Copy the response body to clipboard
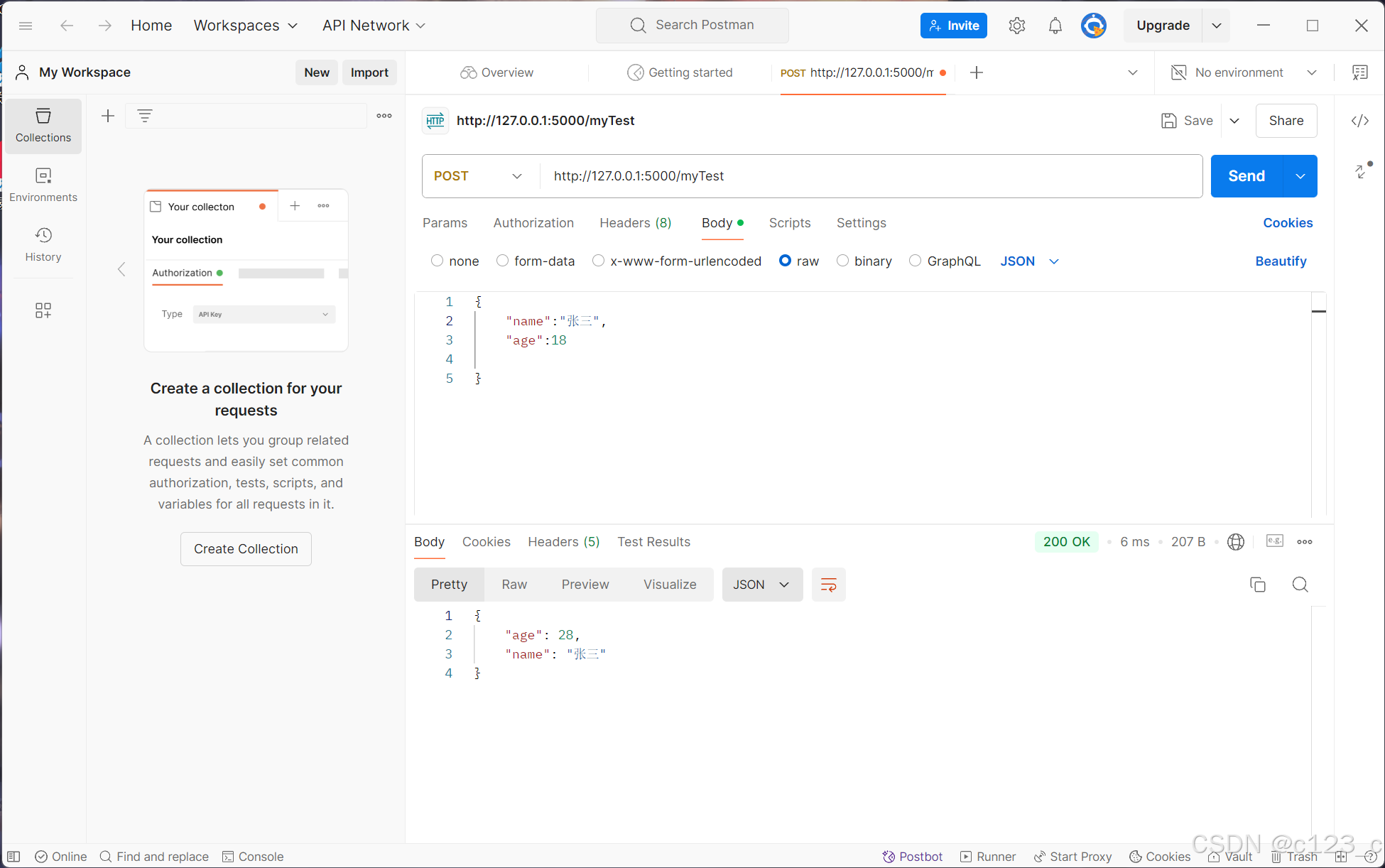The width and height of the screenshot is (1385, 868). [1257, 585]
